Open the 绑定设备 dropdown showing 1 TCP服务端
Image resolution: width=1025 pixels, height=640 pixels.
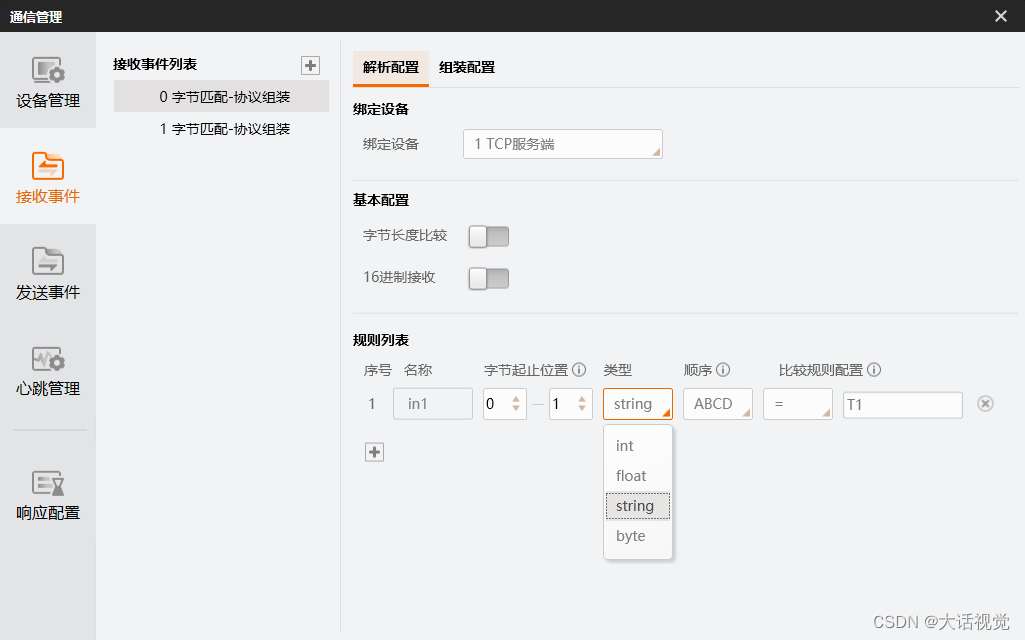563,144
